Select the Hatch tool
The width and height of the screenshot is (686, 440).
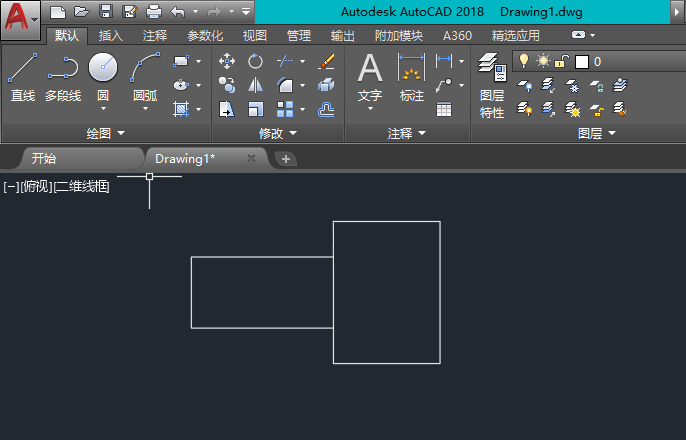coord(181,109)
